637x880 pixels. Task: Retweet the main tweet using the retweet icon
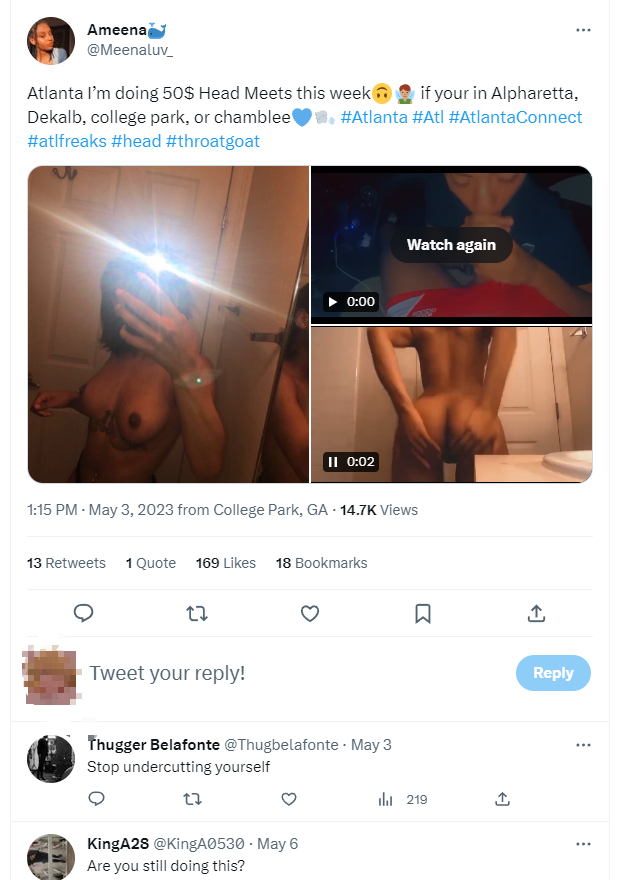tap(197, 613)
